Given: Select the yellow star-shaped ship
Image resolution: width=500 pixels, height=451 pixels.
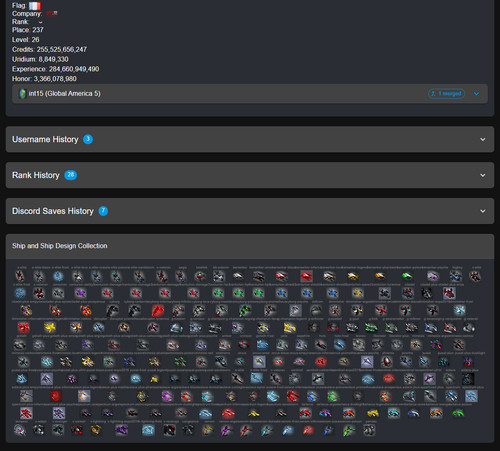Looking at the screenshot, I should tap(50, 328).
